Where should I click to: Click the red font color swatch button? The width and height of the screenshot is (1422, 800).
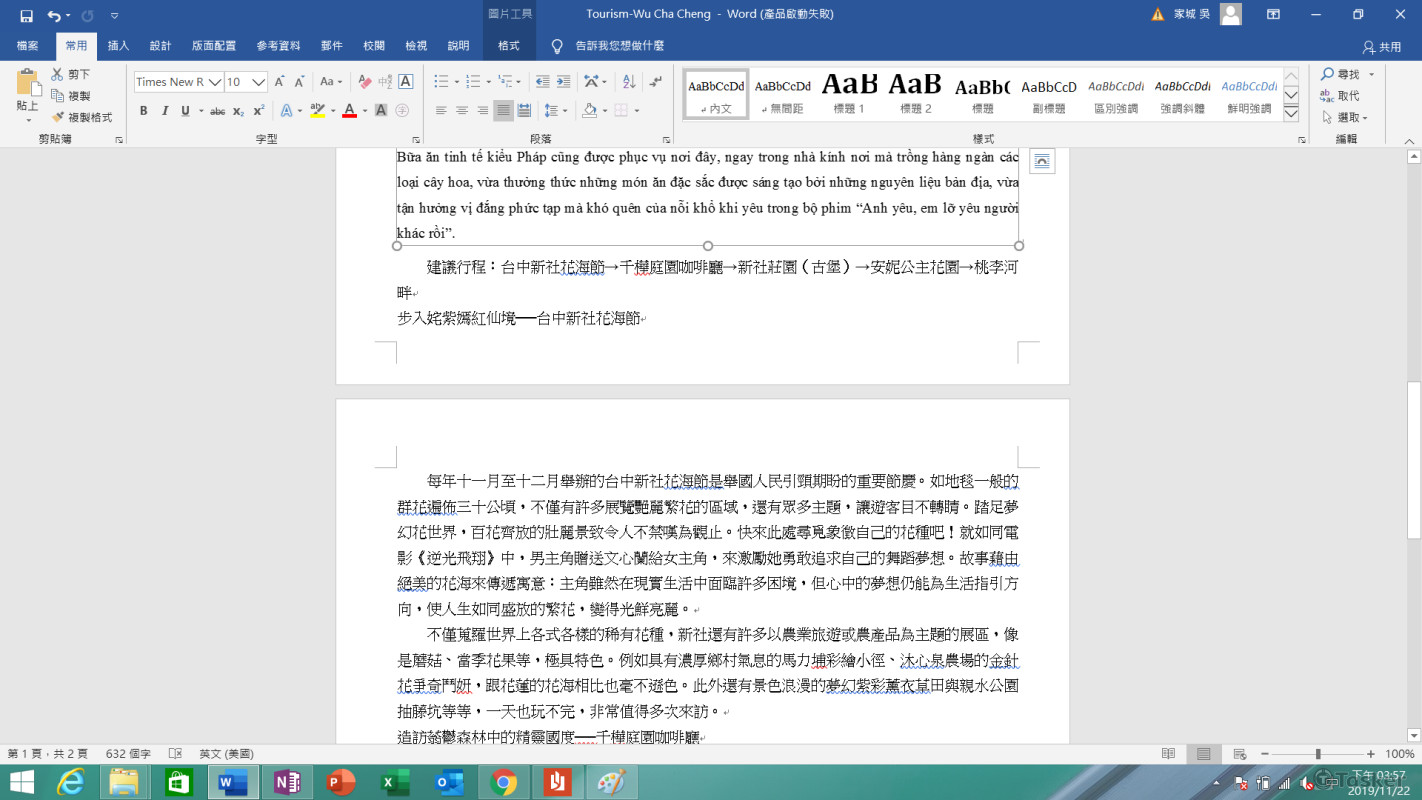point(349,111)
